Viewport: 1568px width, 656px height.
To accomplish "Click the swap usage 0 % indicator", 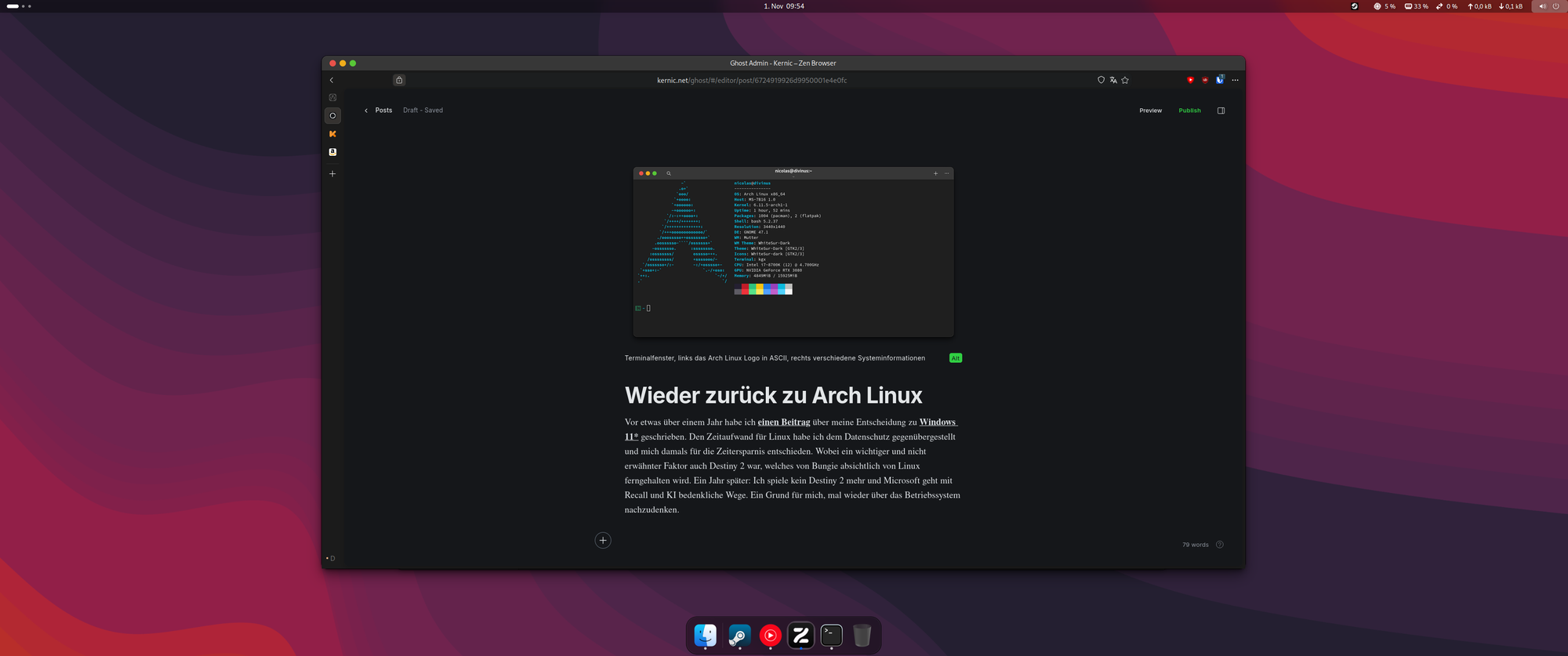I will pos(1446,6).
